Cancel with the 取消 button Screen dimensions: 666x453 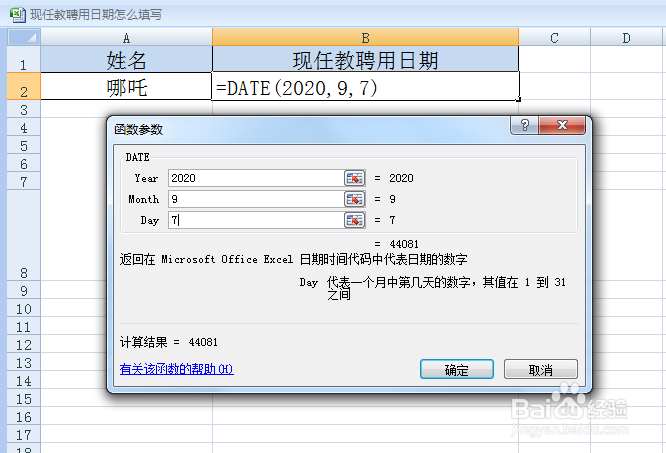pos(541,369)
